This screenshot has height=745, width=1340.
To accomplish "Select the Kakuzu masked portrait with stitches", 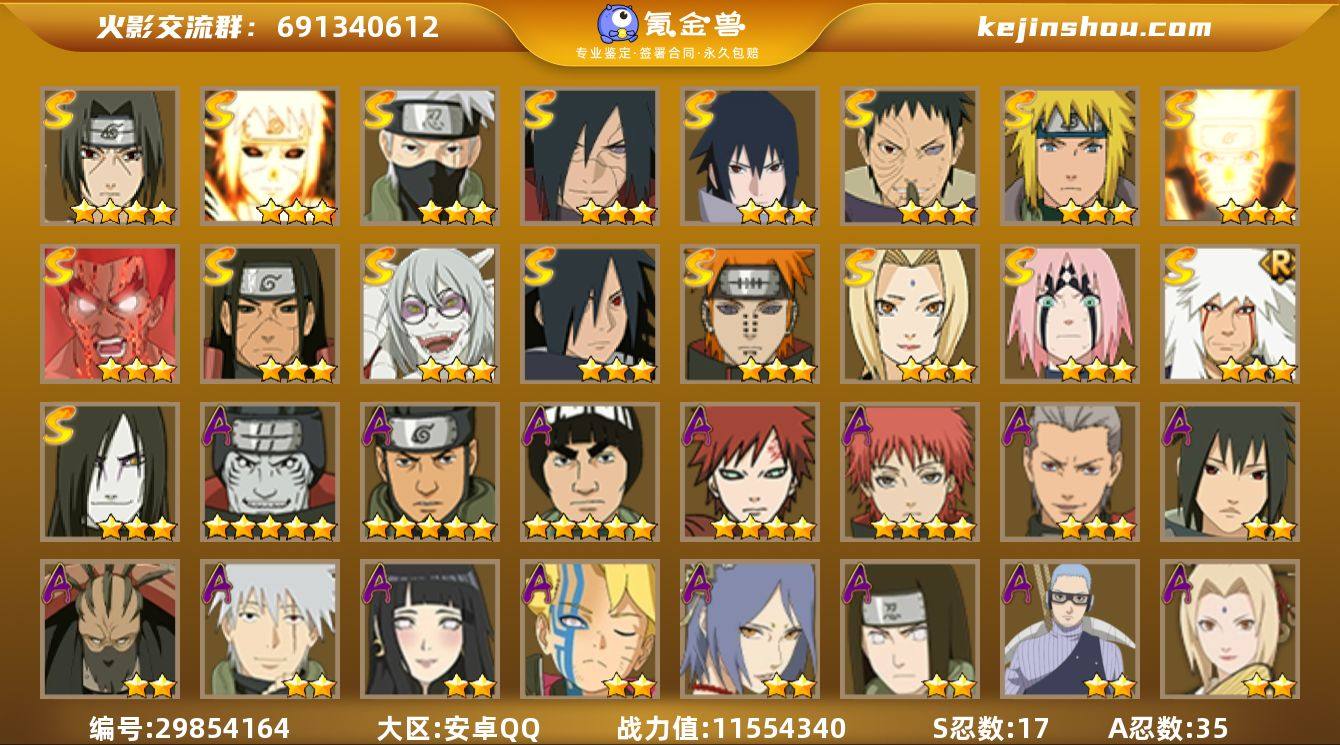I will (x=109, y=629).
